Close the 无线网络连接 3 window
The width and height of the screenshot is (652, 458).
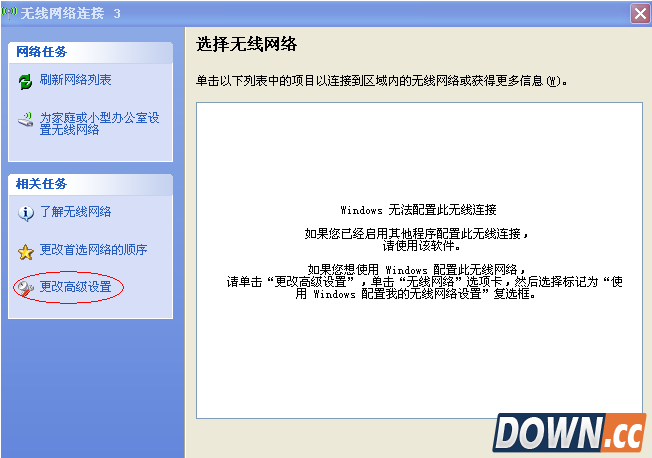[640, 12]
